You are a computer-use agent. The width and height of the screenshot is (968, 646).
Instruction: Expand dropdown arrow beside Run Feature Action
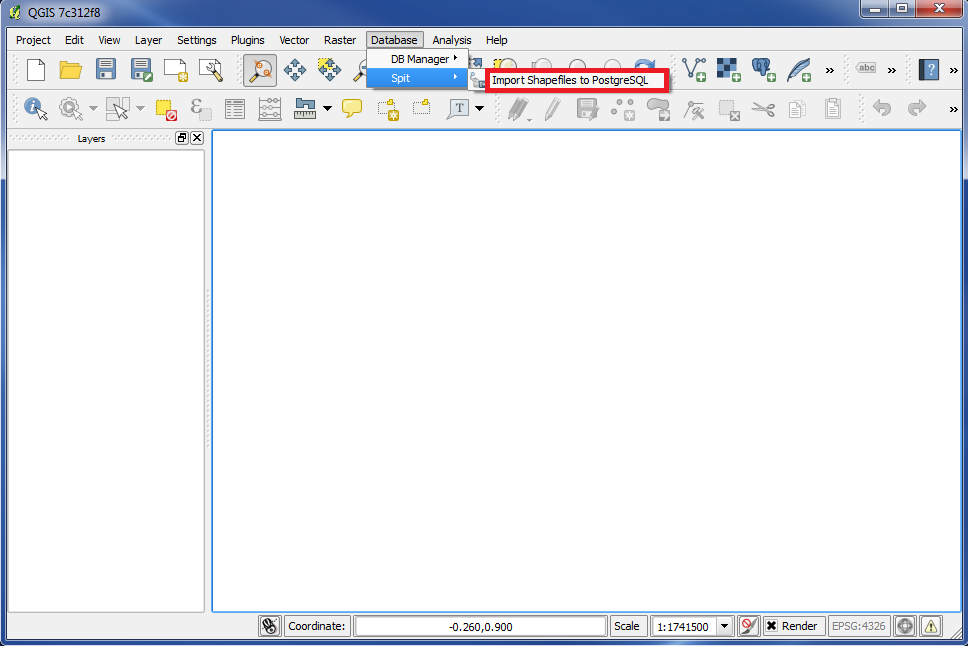pos(93,109)
